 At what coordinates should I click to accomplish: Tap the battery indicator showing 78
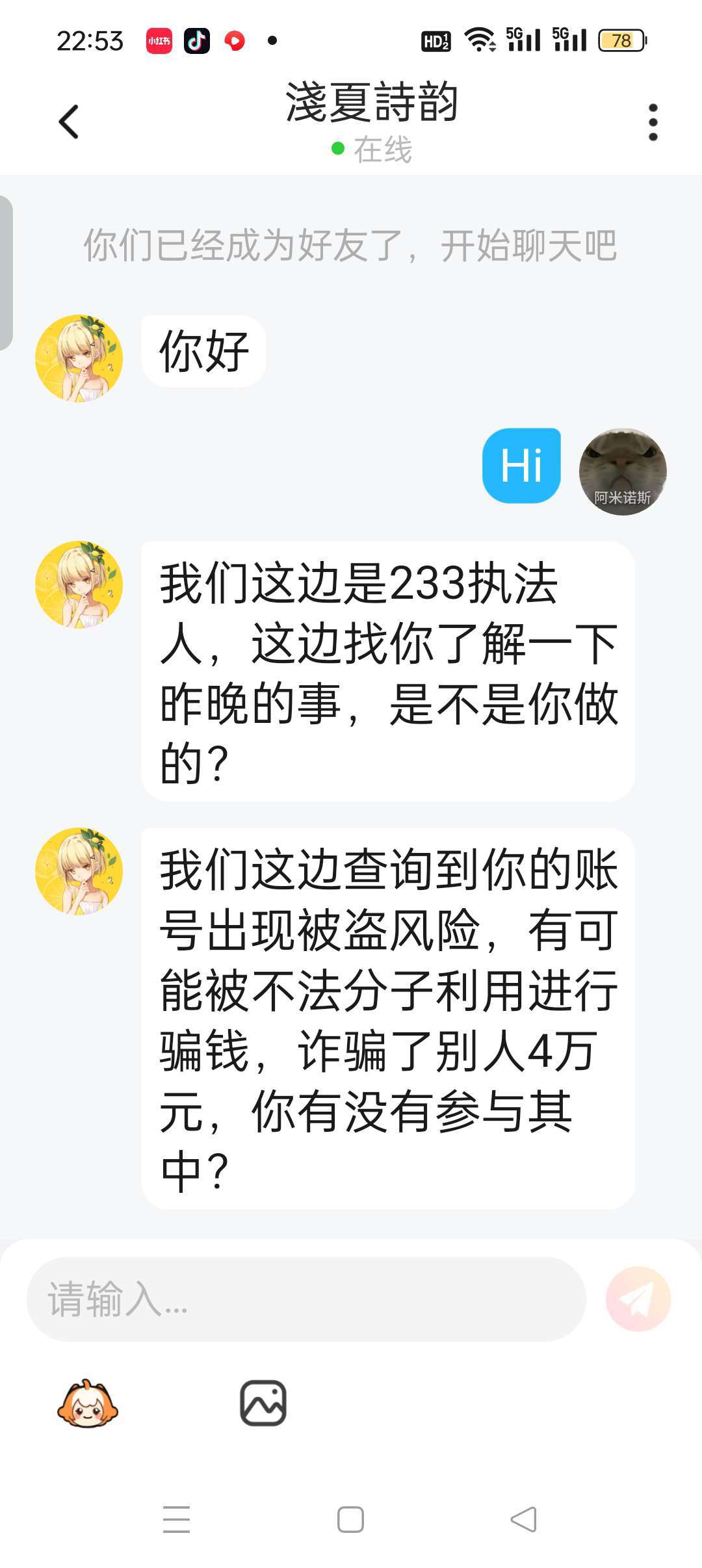(x=622, y=41)
